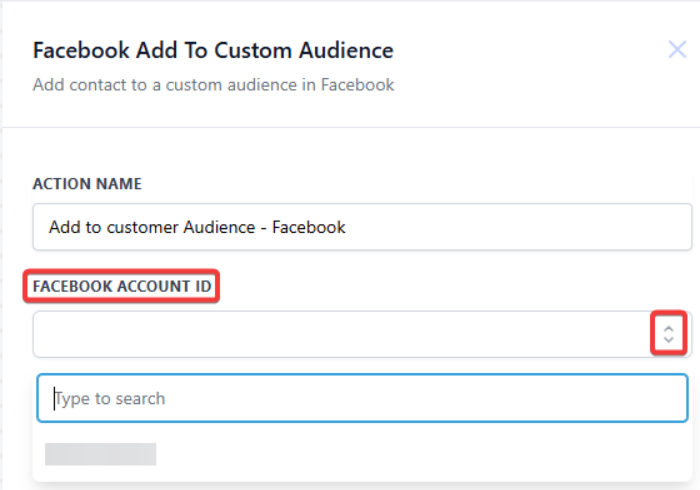
Task: Click the 'Add to customer Audience - Facebook' text
Action: coord(197,227)
